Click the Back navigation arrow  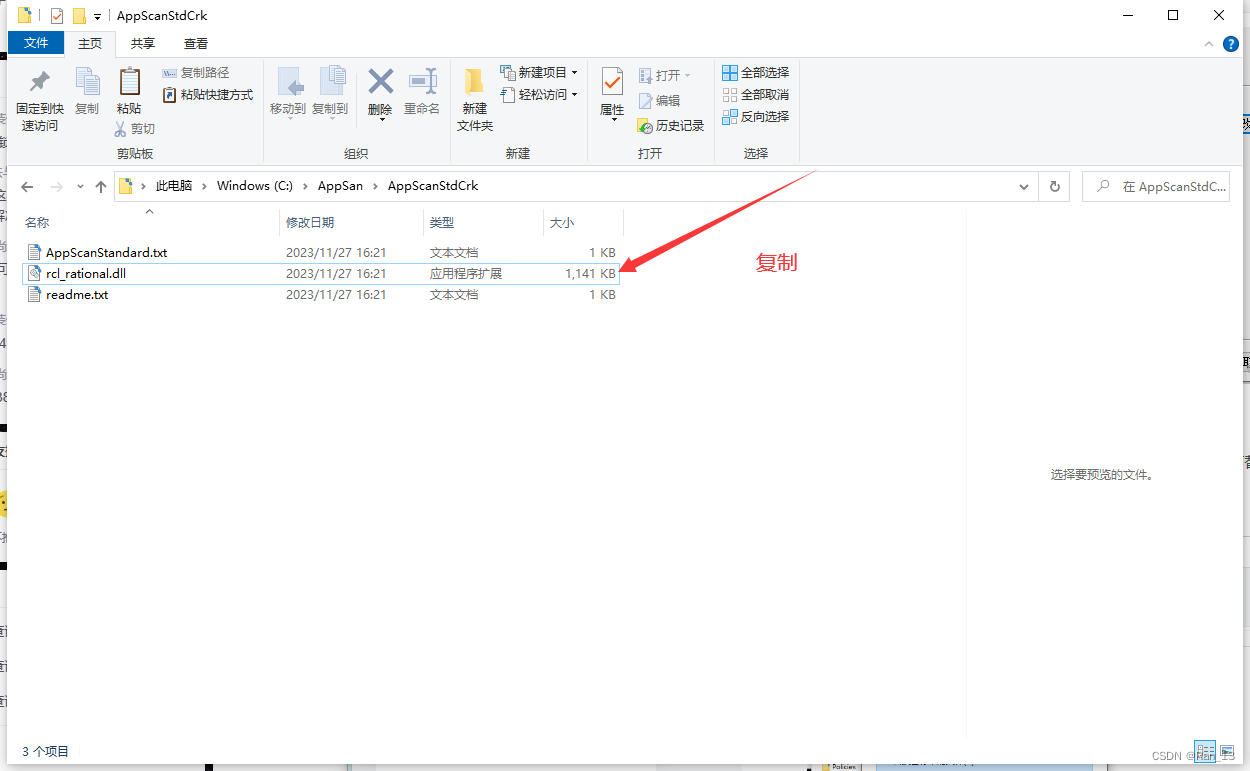[28, 187]
